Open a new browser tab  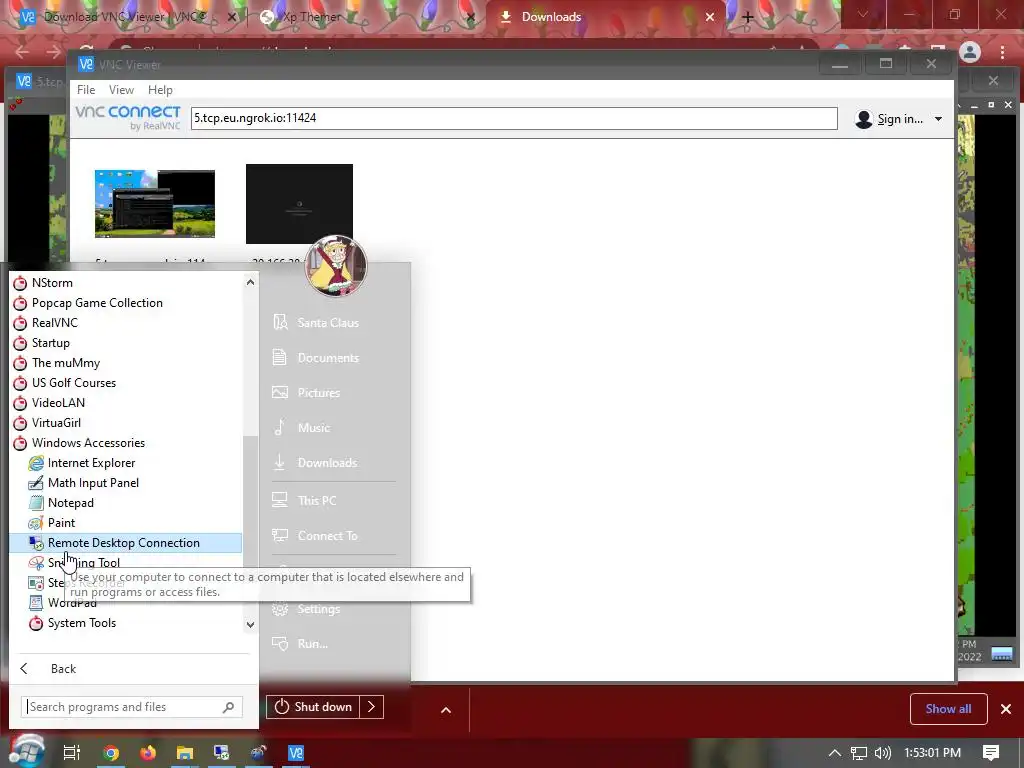pos(748,17)
